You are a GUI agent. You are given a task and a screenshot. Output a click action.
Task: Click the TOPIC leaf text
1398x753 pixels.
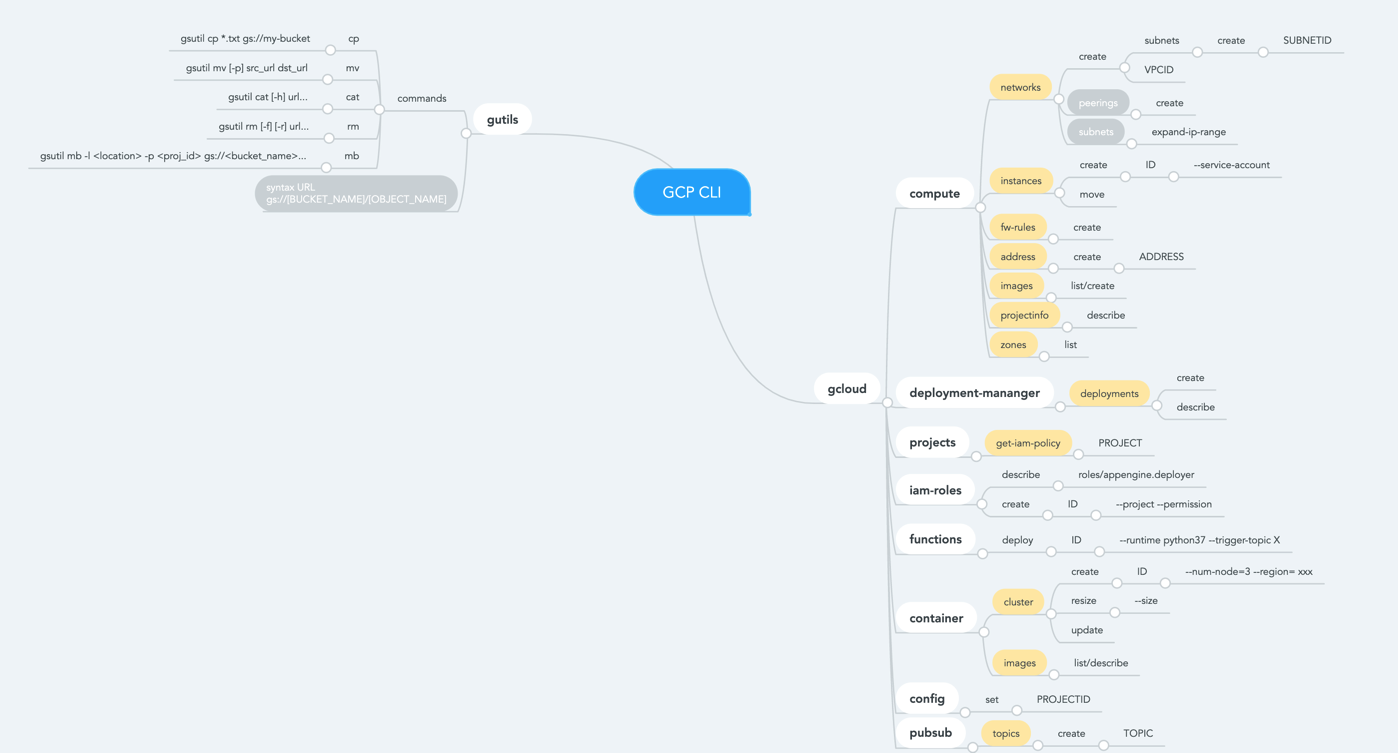pos(1138,733)
